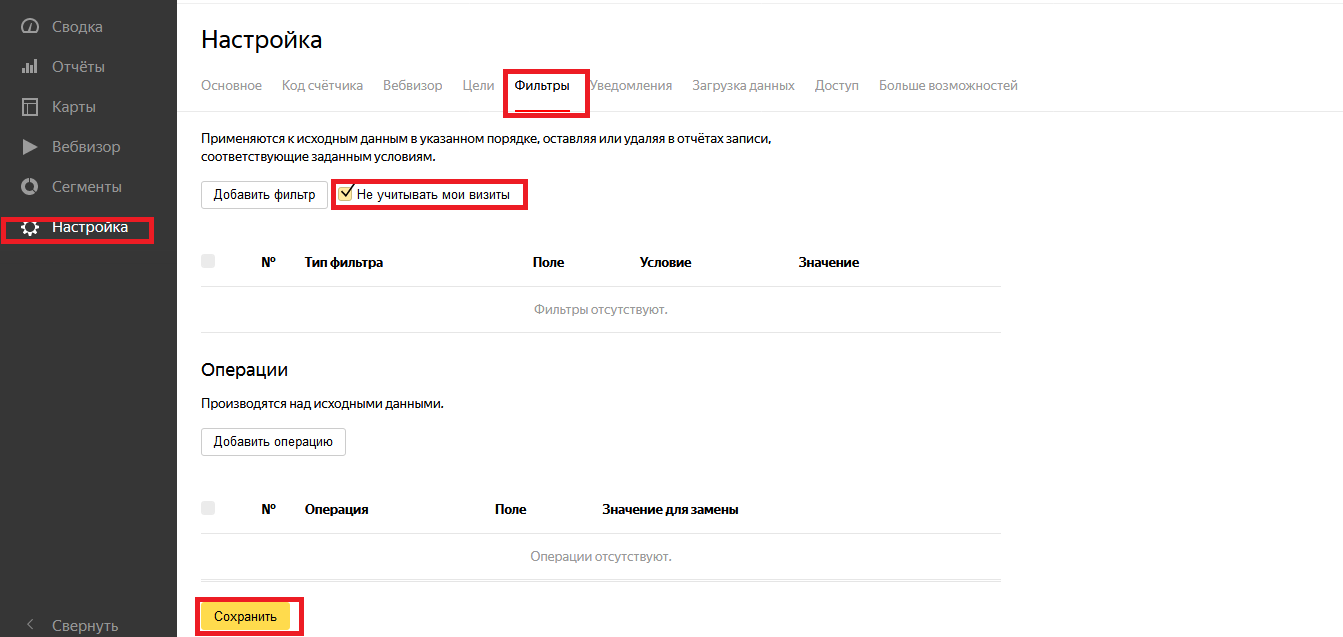Go to the Цели tab
The image size is (1343, 637).
[478, 86]
